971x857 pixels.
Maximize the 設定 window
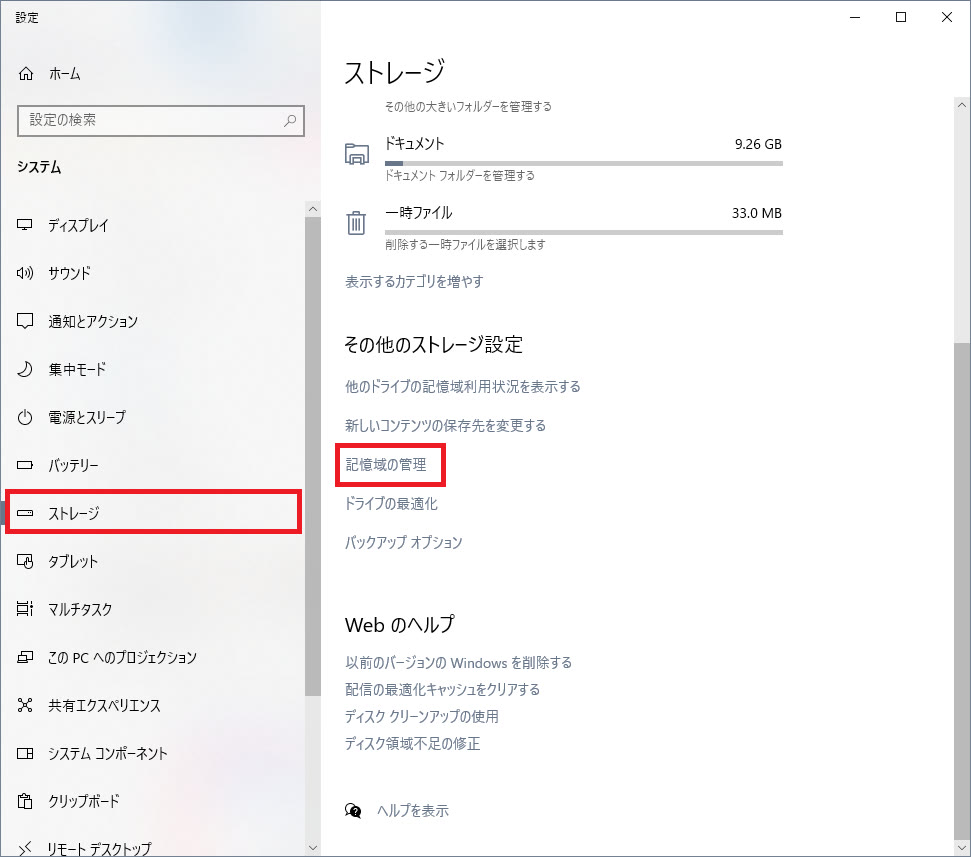tap(901, 17)
